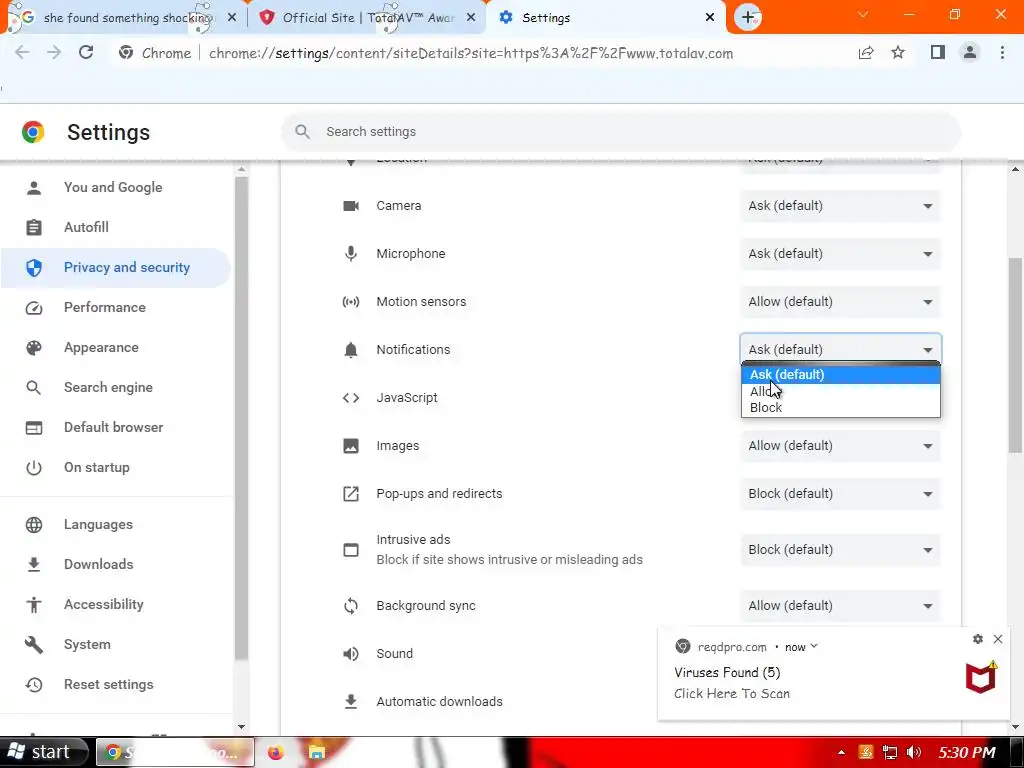Open a new tab with the plus button
Image resolution: width=1024 pixels, height=768 pixels.
click(x=748, y=18)
